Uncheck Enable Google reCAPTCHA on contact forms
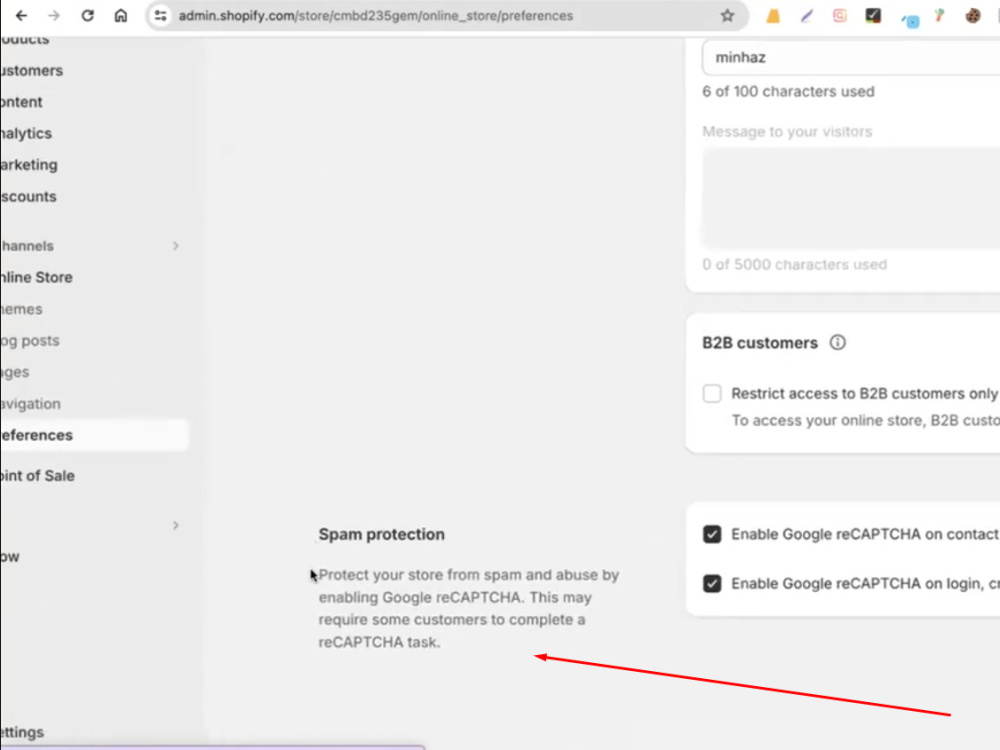 click(712, 534)
